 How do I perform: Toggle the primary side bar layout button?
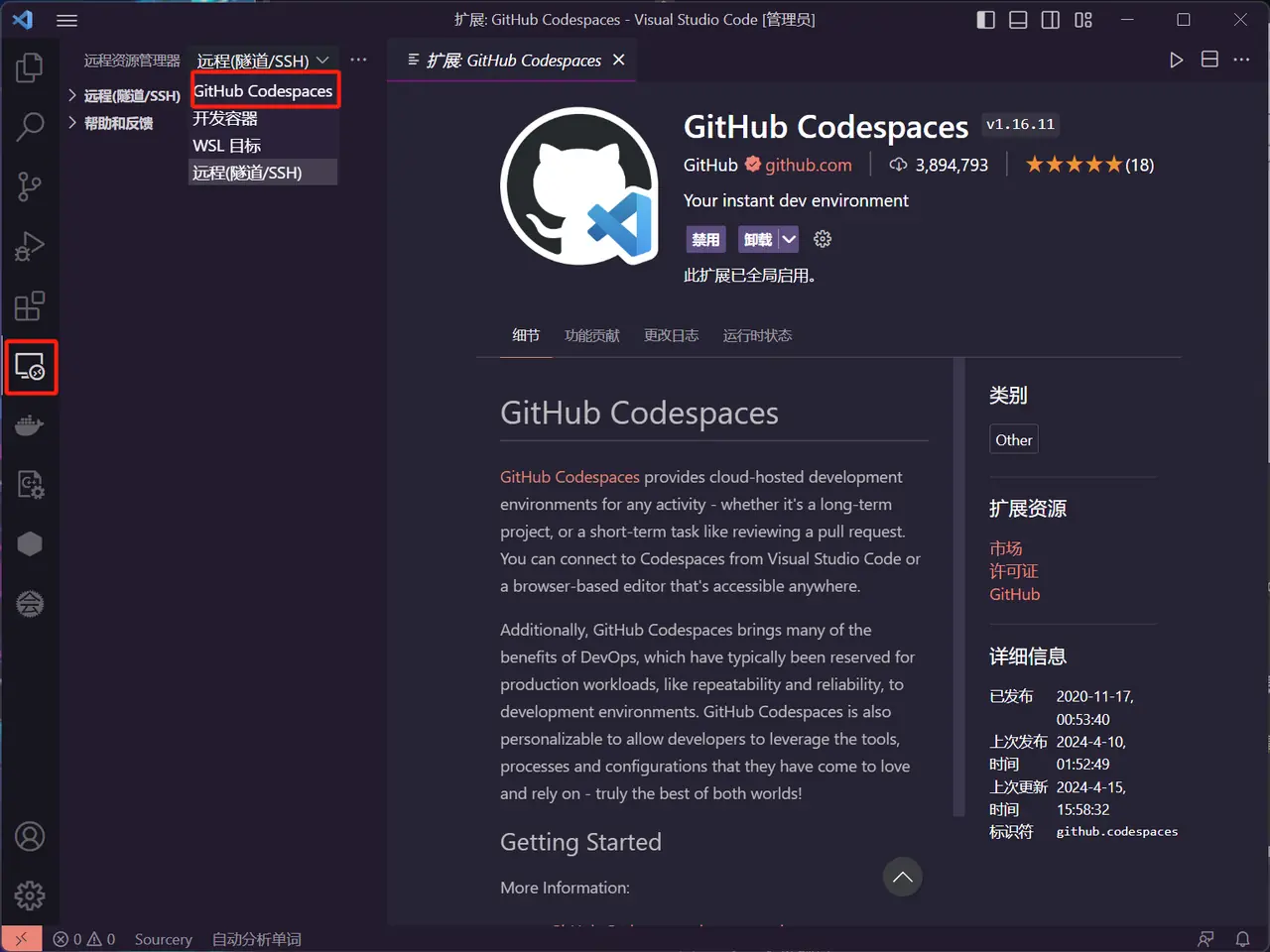985,20
